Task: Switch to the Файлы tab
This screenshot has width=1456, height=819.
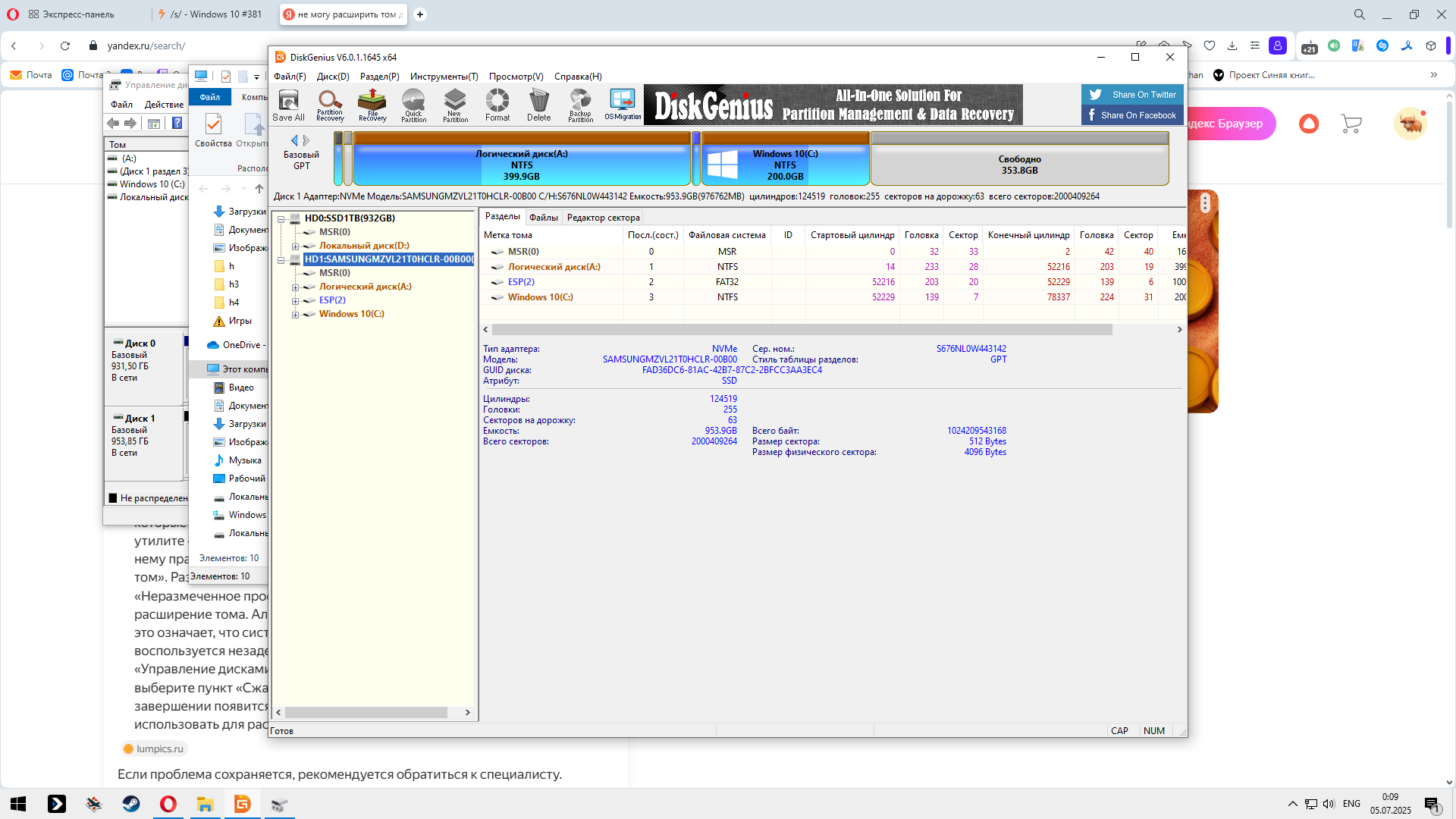Action: point(543,218)
